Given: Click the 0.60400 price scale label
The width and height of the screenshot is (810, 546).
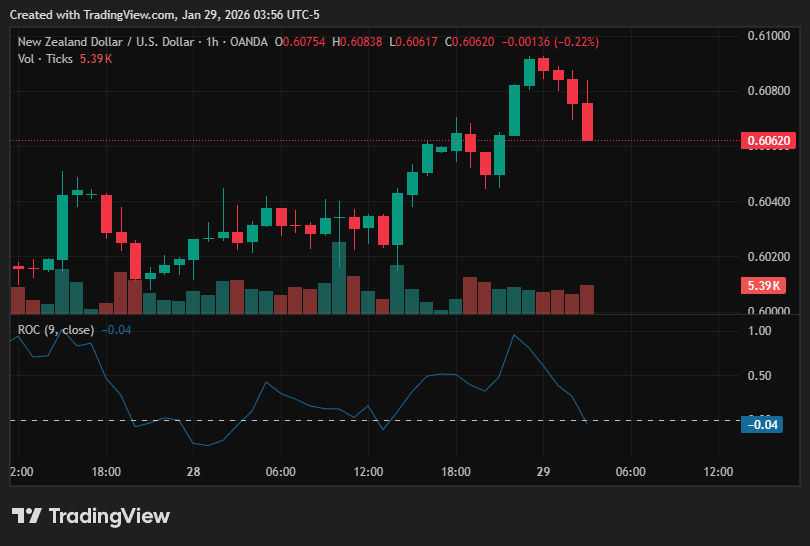Looking at the screenshot, I should click(769, 201).
